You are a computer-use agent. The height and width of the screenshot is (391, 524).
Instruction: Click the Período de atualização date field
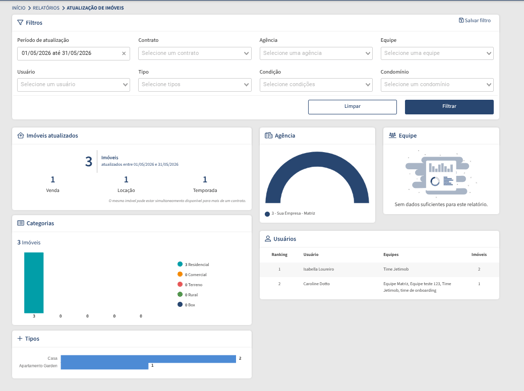[74, 53]
